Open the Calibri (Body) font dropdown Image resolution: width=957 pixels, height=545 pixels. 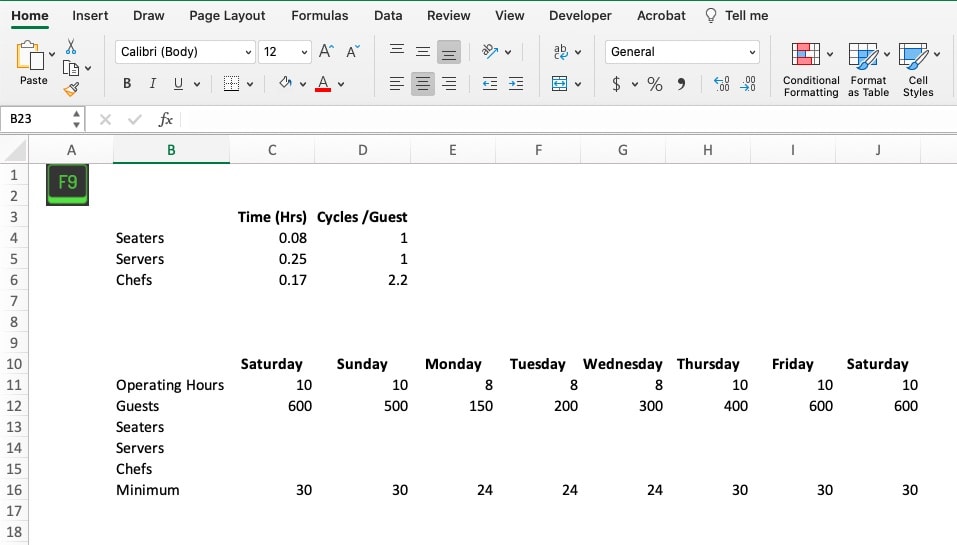[x=185, y=52]
